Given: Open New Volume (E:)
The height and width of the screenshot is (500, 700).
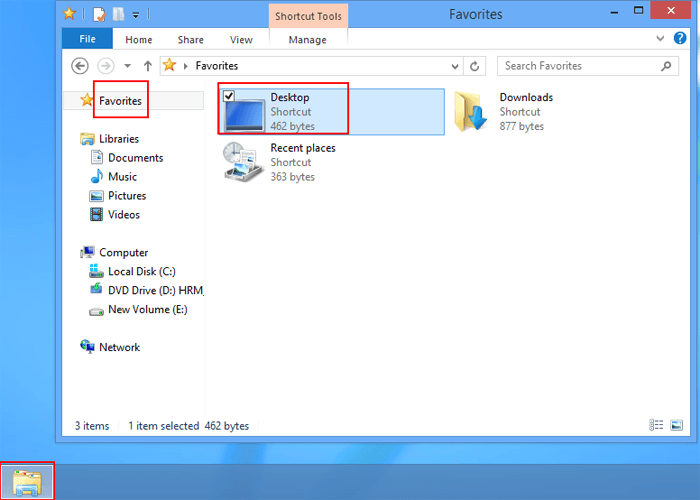Looking at the screenshot, I should point(147,309).
